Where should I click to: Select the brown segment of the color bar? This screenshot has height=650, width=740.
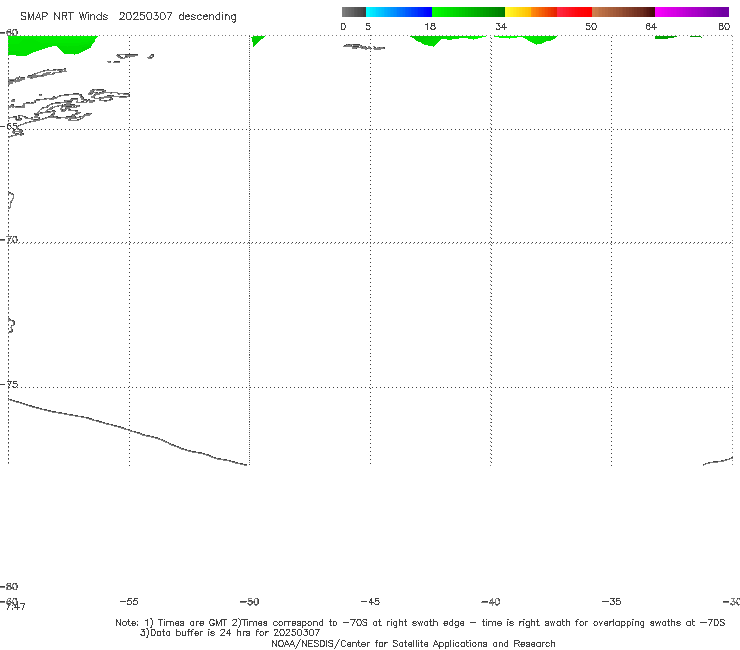click(x=623, y=12)
